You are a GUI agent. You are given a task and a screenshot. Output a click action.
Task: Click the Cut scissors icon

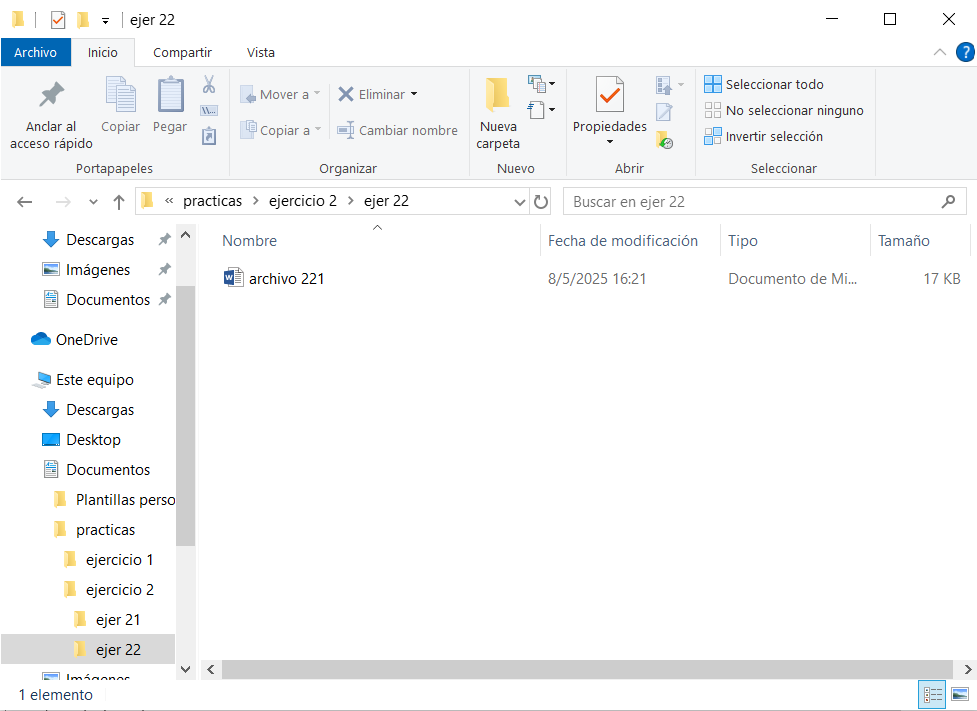coord(209,85)
